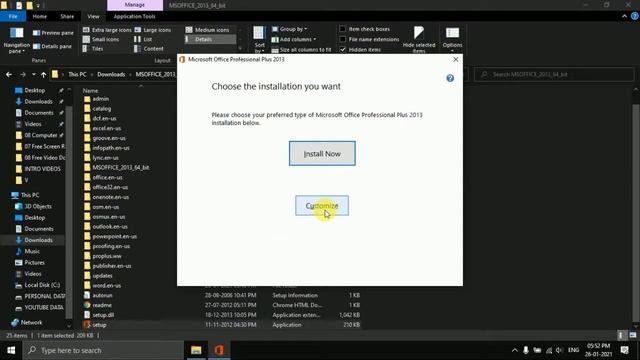The height and width of the screenshot is (360, 640).
Task: Click Downloads in the address bar
Action: (x=111, y=74)
